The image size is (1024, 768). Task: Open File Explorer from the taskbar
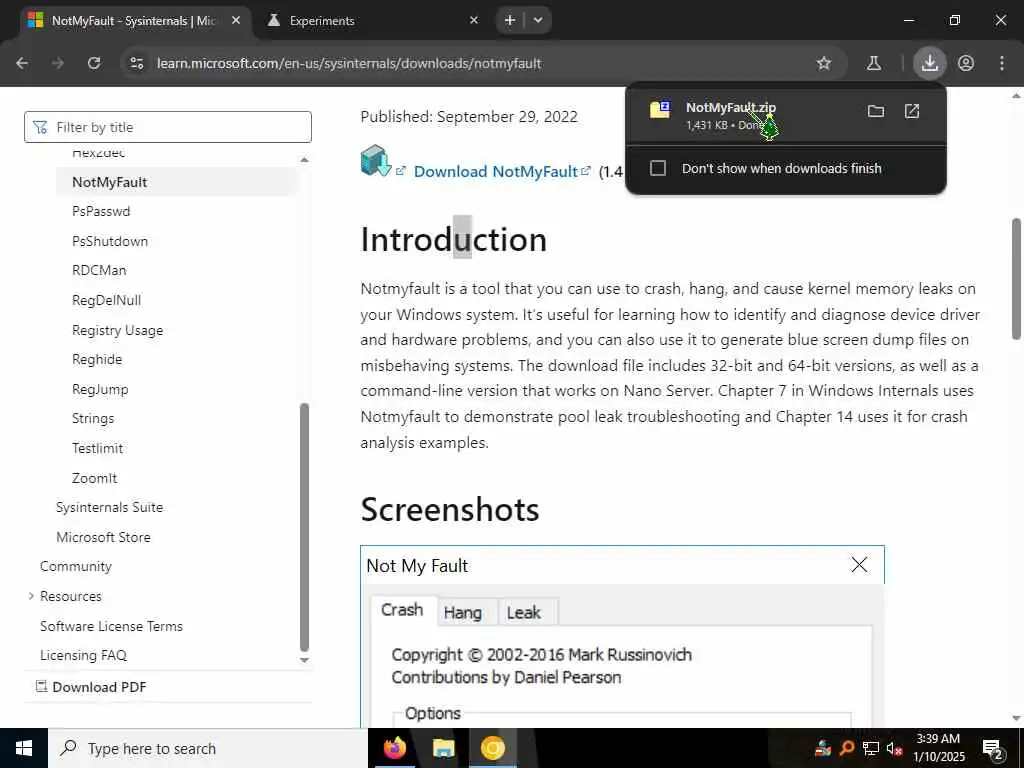(x=443, y=748)
